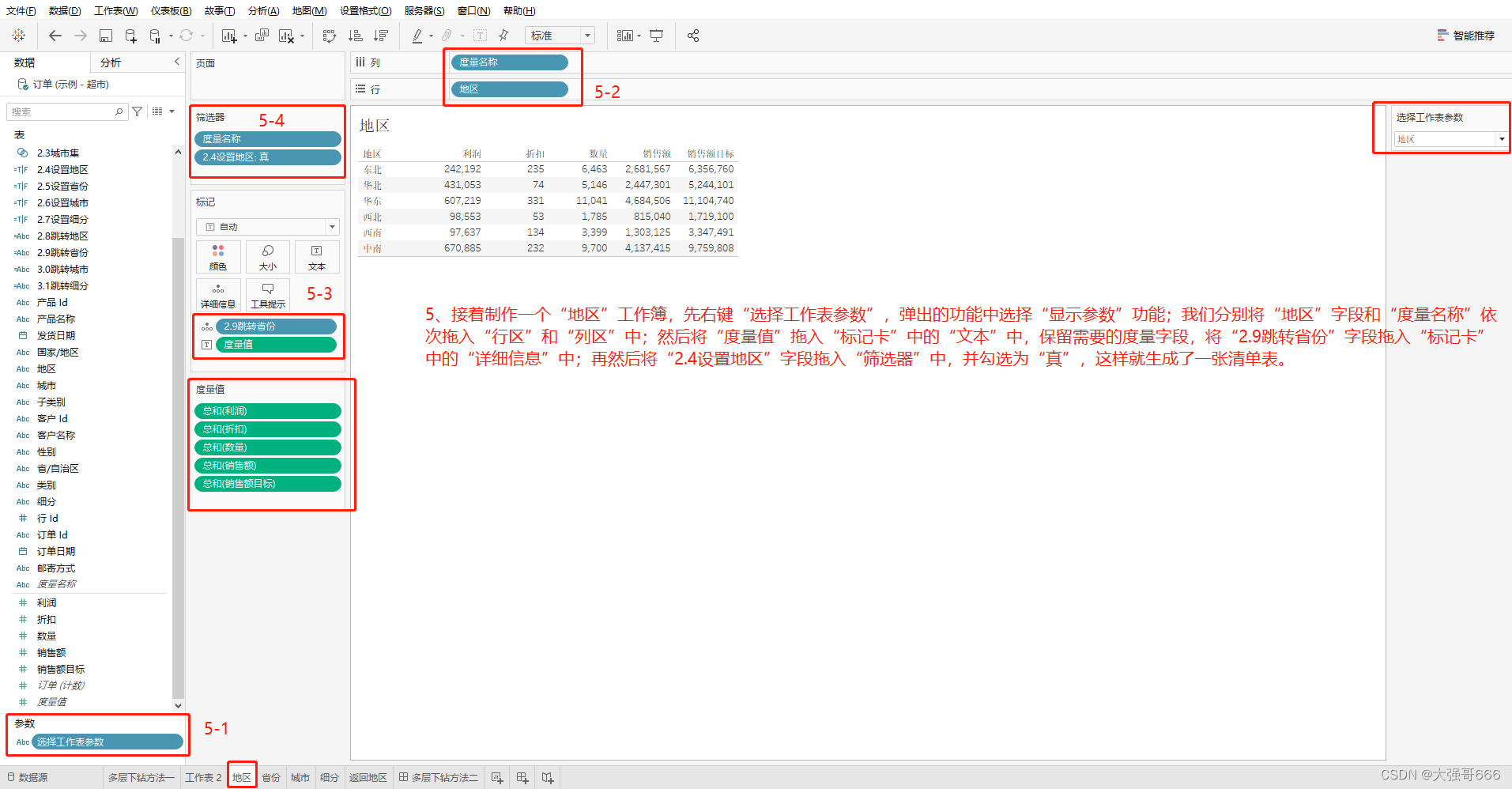Click the 详细信息 detail marks button
The image size is (1512, 789).
tap(218, 295)
